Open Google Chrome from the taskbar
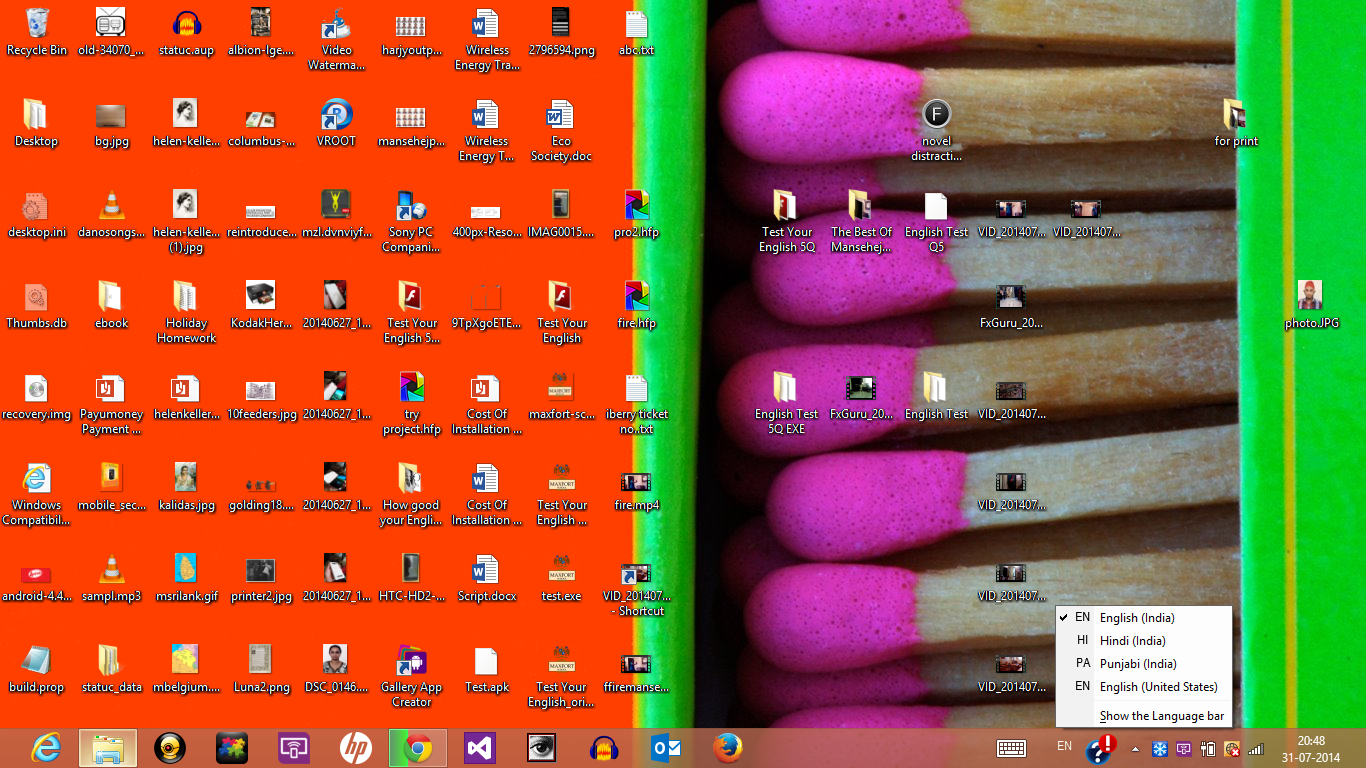 click(418, 748)
